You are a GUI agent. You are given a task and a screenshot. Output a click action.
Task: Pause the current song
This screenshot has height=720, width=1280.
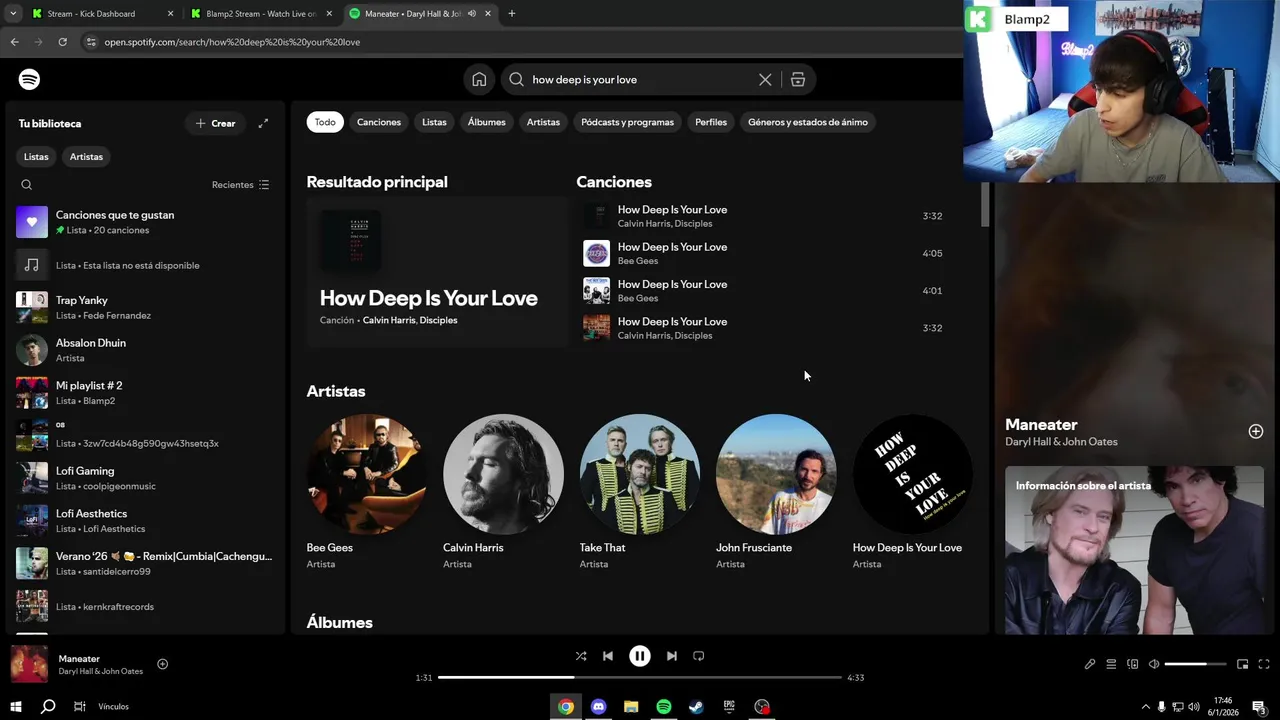(x=640, y=656)
